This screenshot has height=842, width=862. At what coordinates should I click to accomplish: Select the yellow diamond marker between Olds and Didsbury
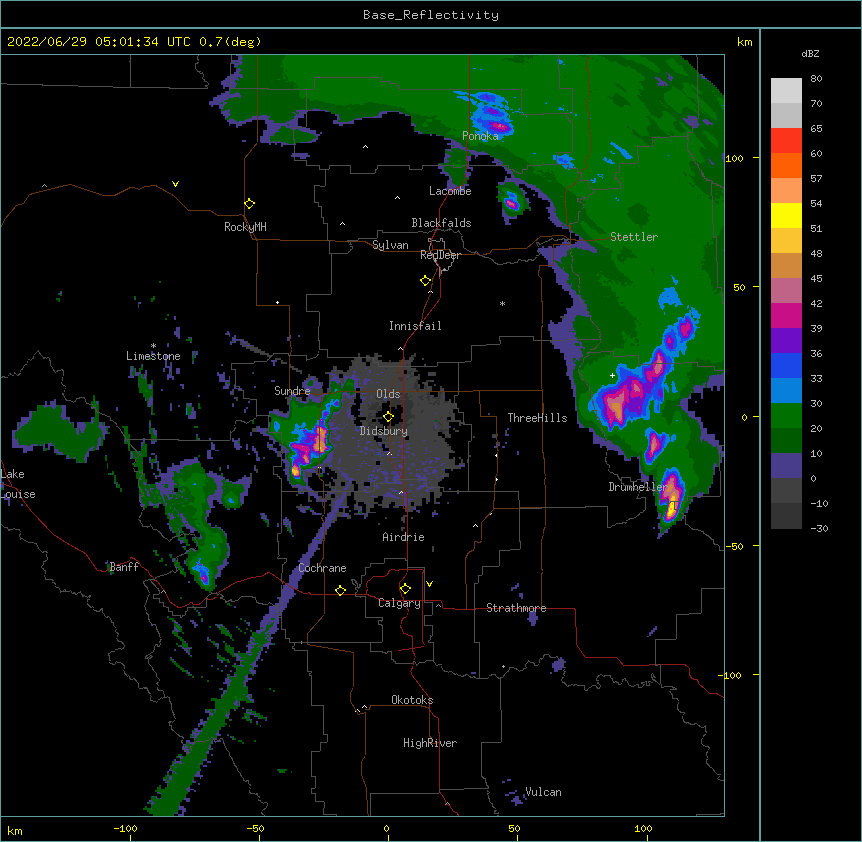(388, 416)
